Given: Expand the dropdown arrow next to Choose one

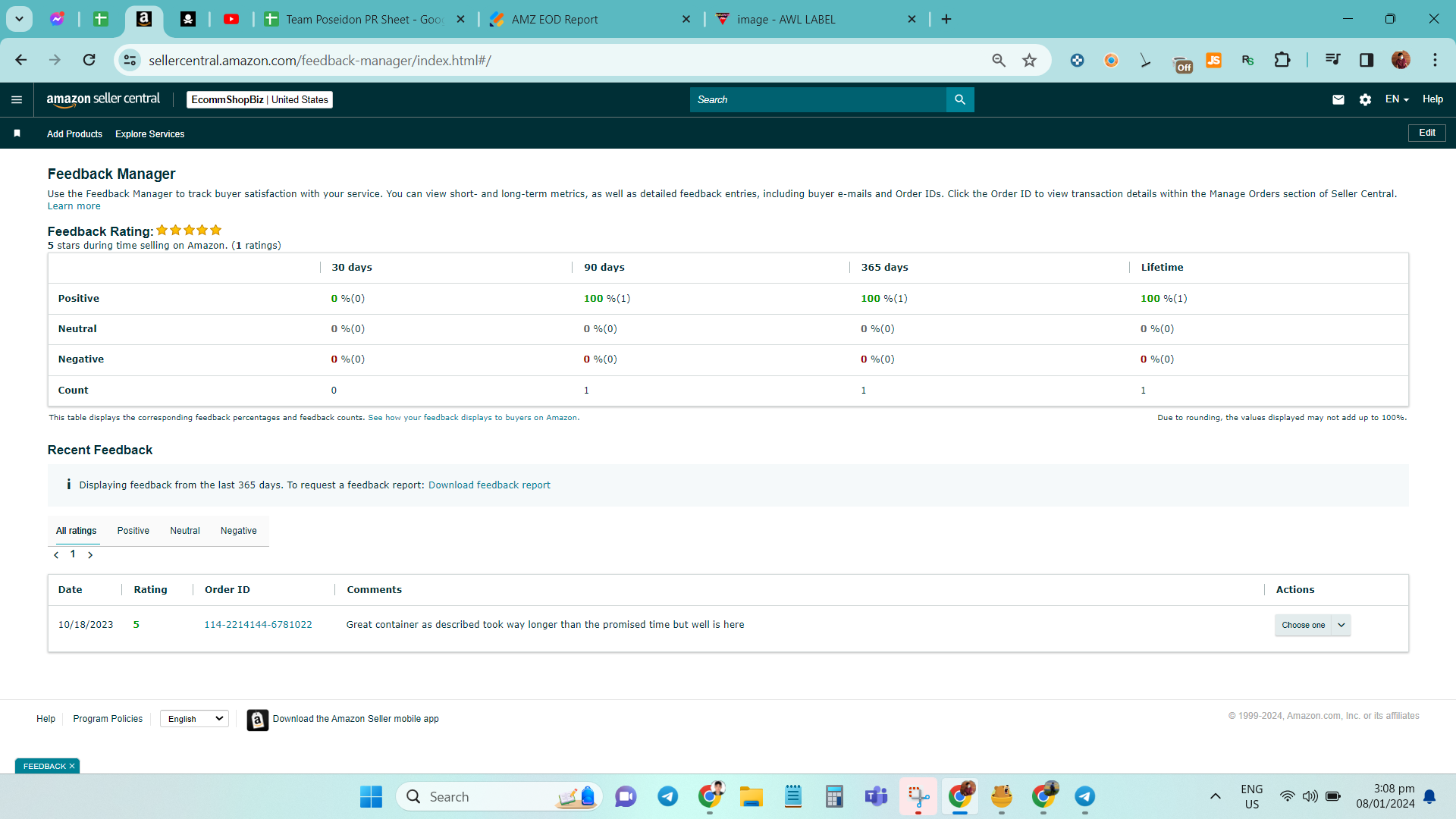Looking at the screenshot, I should pos(1341,625).
